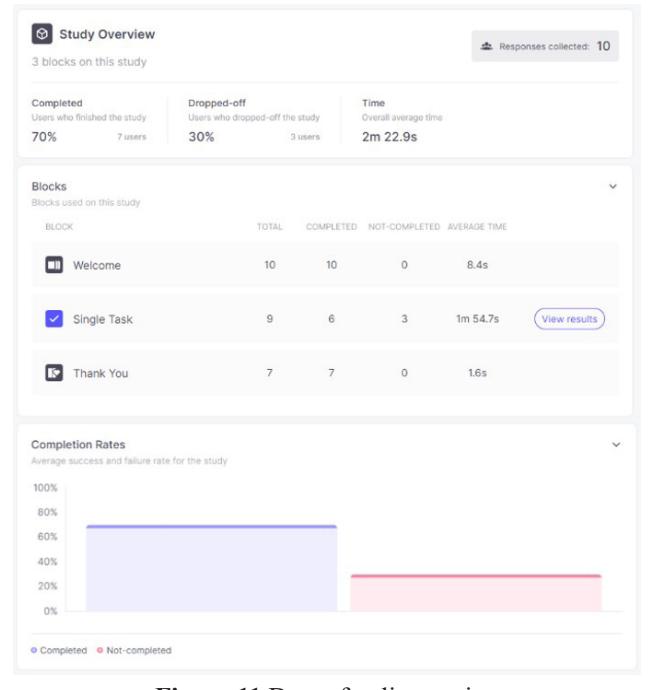The width and height of the screenshot is (654, 690).
Task: Toggle the Not-completed legend dot
Action: [100, 650]
